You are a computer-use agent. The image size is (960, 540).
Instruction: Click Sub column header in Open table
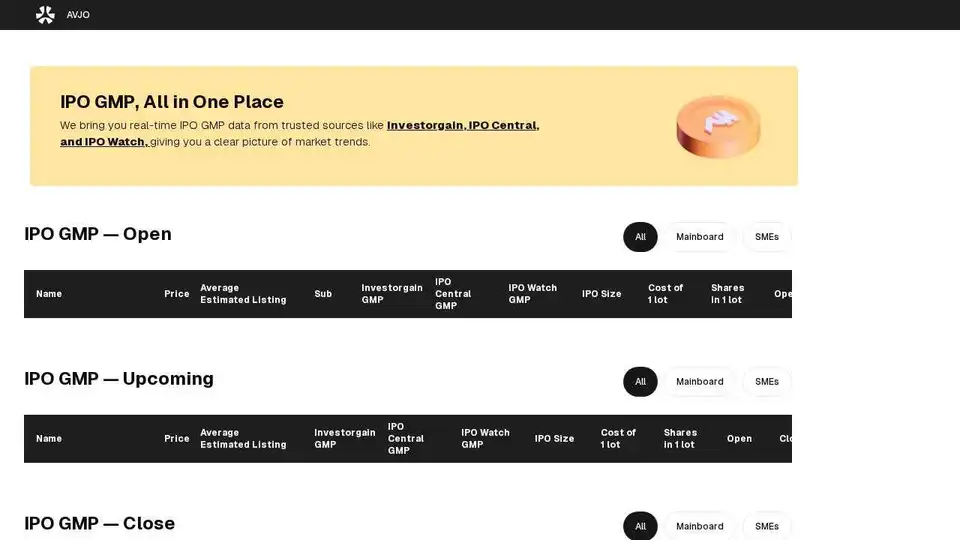pyautogui.click(x=323, y=294)
